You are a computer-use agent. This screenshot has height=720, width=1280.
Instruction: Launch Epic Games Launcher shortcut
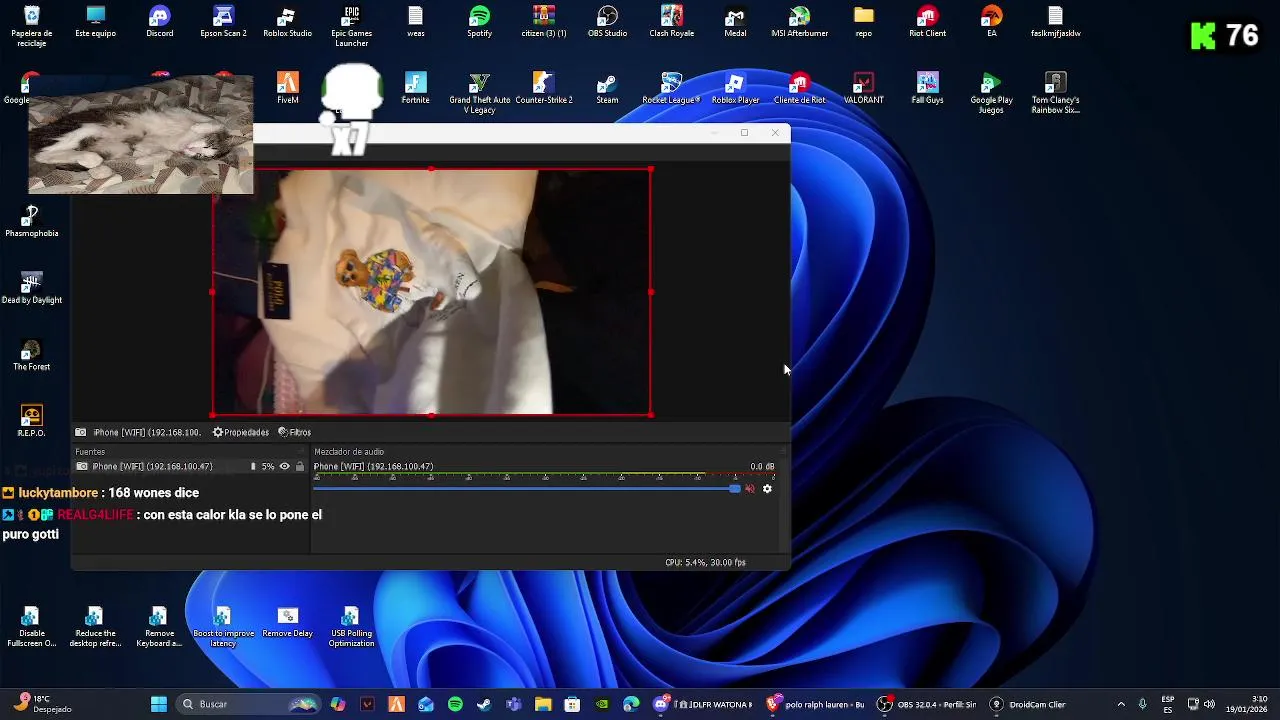(352, 26)
